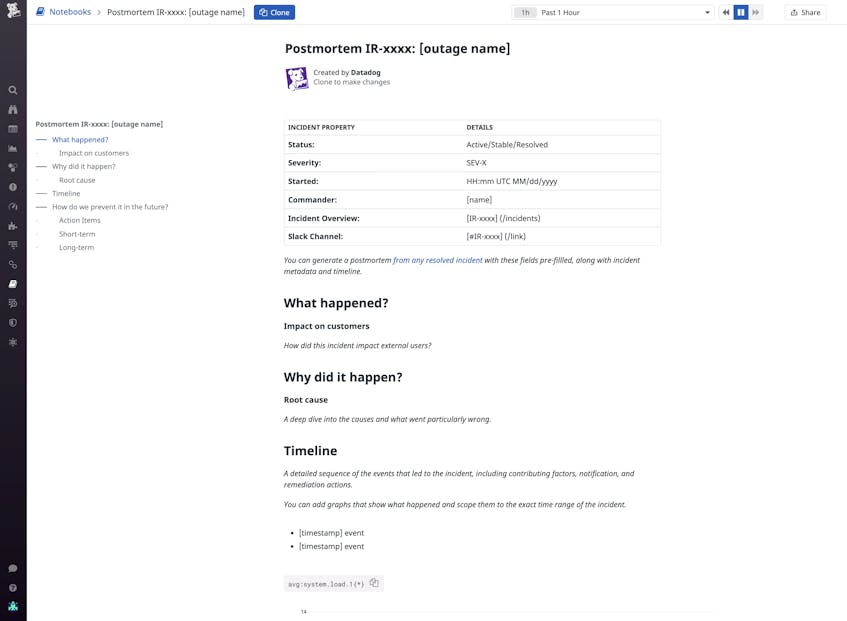Open the green user avatar icon
Image resolution: width=847 pixels, height=621 pixels.
point(13,606)
